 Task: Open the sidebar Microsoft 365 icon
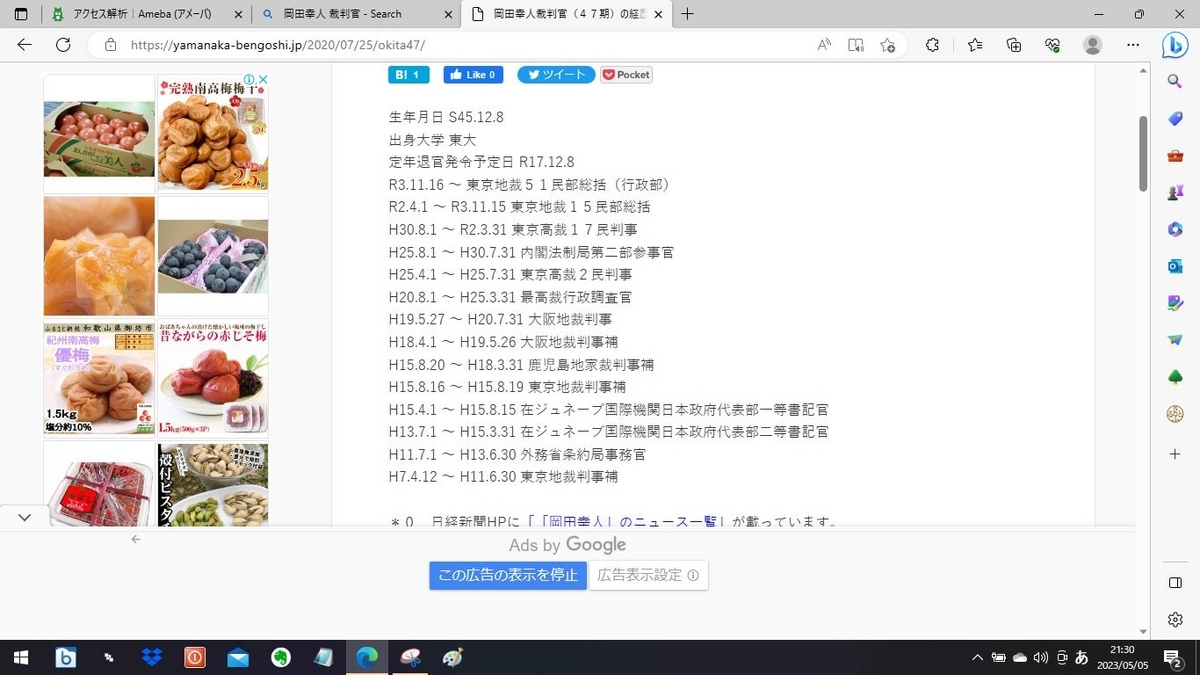[x=1175, y=229]
